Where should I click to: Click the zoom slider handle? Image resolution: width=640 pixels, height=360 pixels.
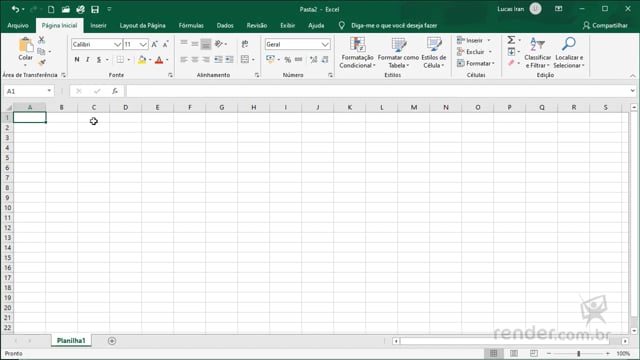coord(578,353)
